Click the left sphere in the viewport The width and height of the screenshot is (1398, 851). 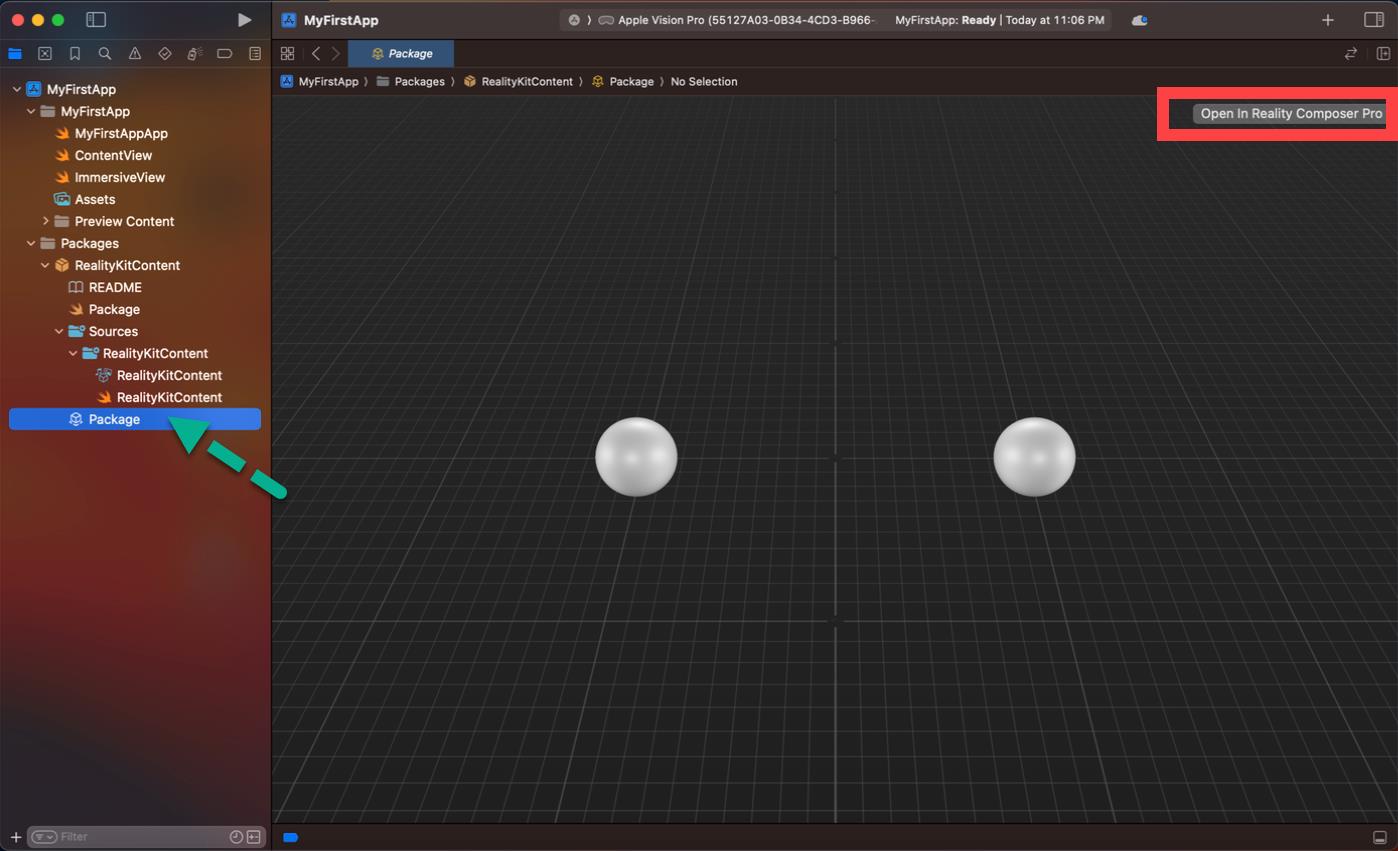636,457
